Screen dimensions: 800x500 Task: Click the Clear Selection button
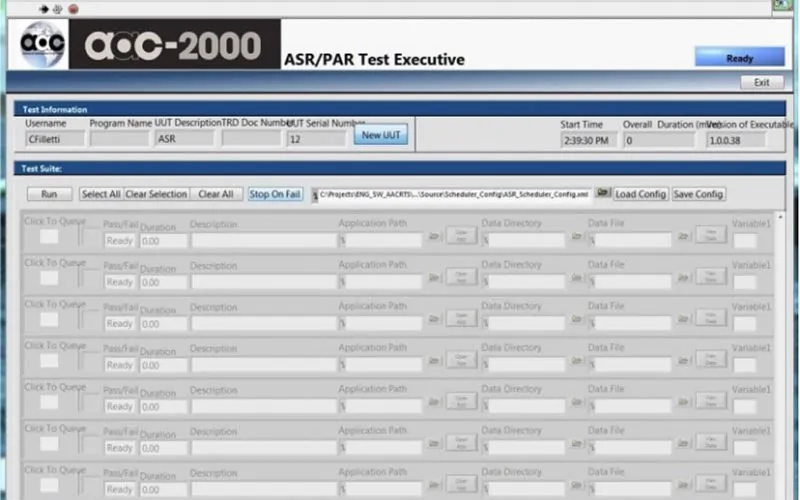156,194
